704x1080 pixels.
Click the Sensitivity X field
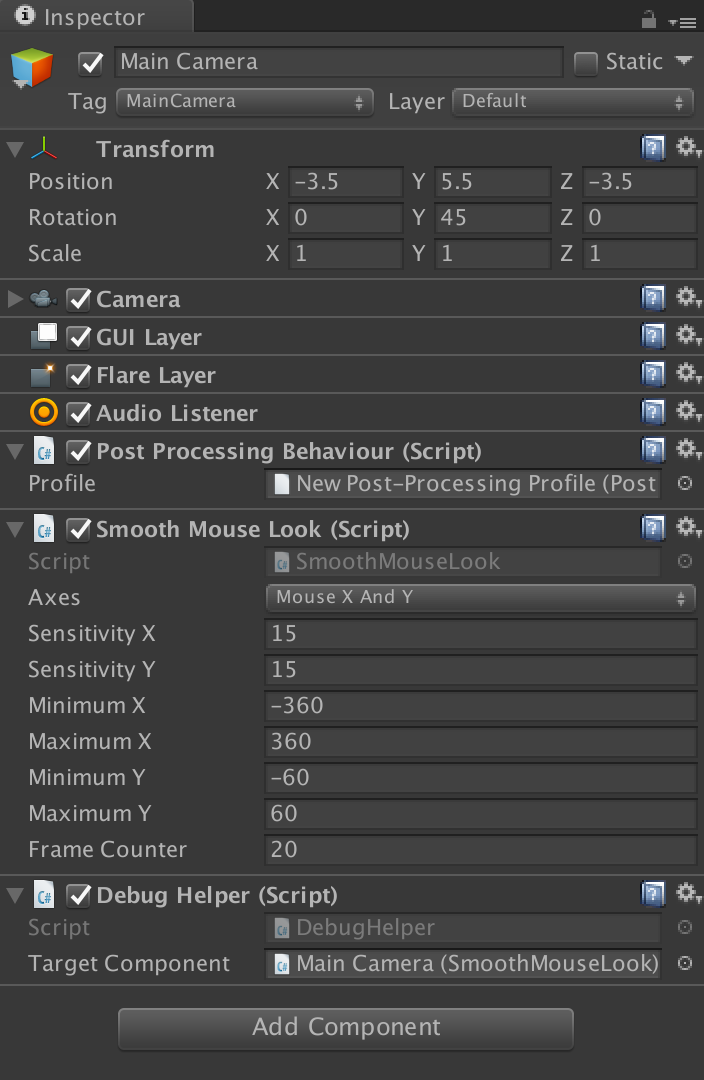[x=481, y=634]
